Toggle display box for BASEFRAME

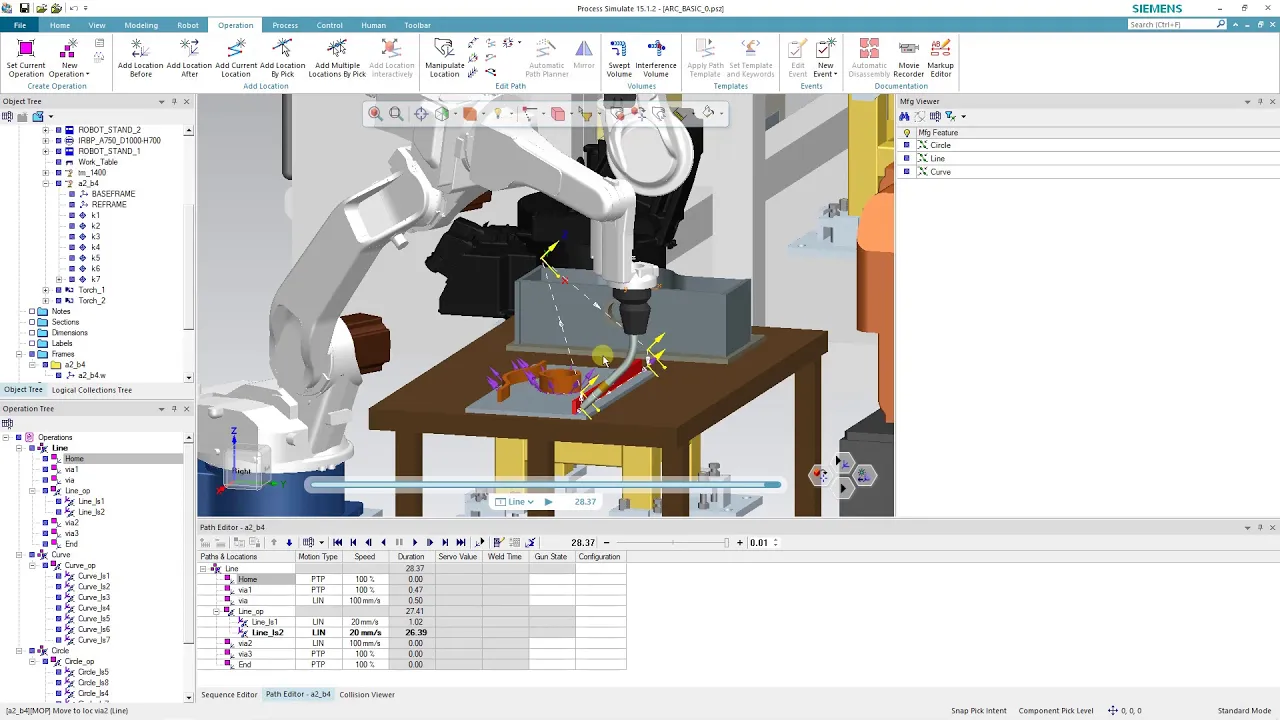[x=72, y=194]
